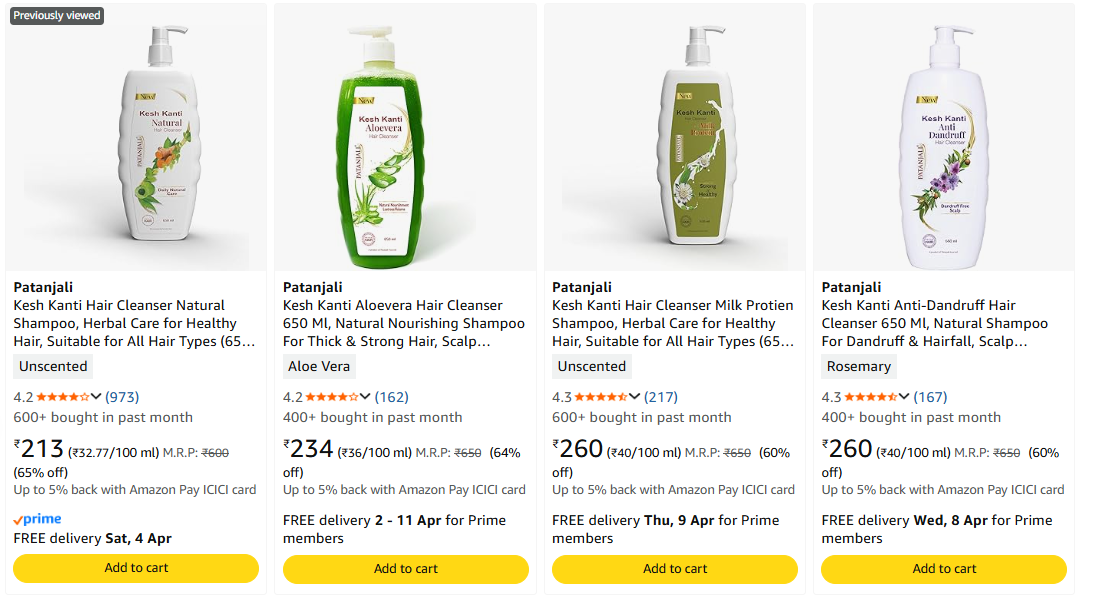
Task: Click the star rating of Anti-Dandruff cleanser
Action: 871,397
